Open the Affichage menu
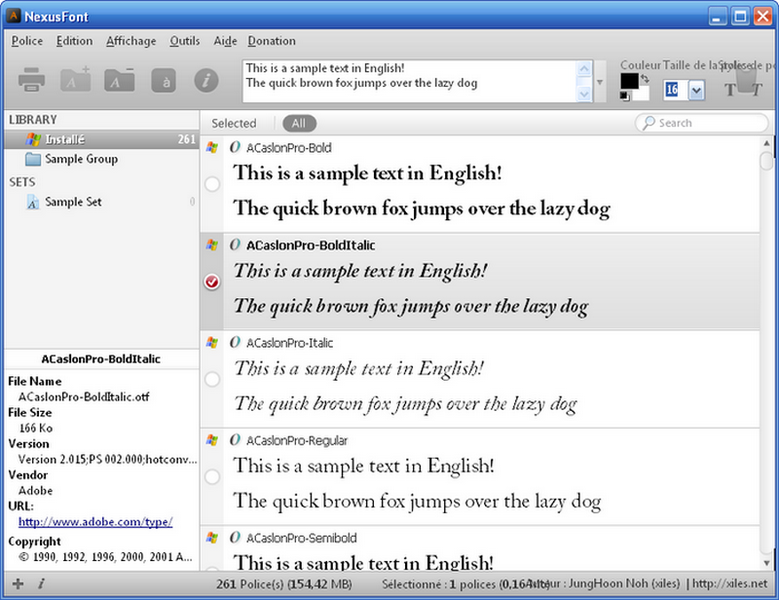This screenshot has width=779, height=600. [x=131, y=41]
